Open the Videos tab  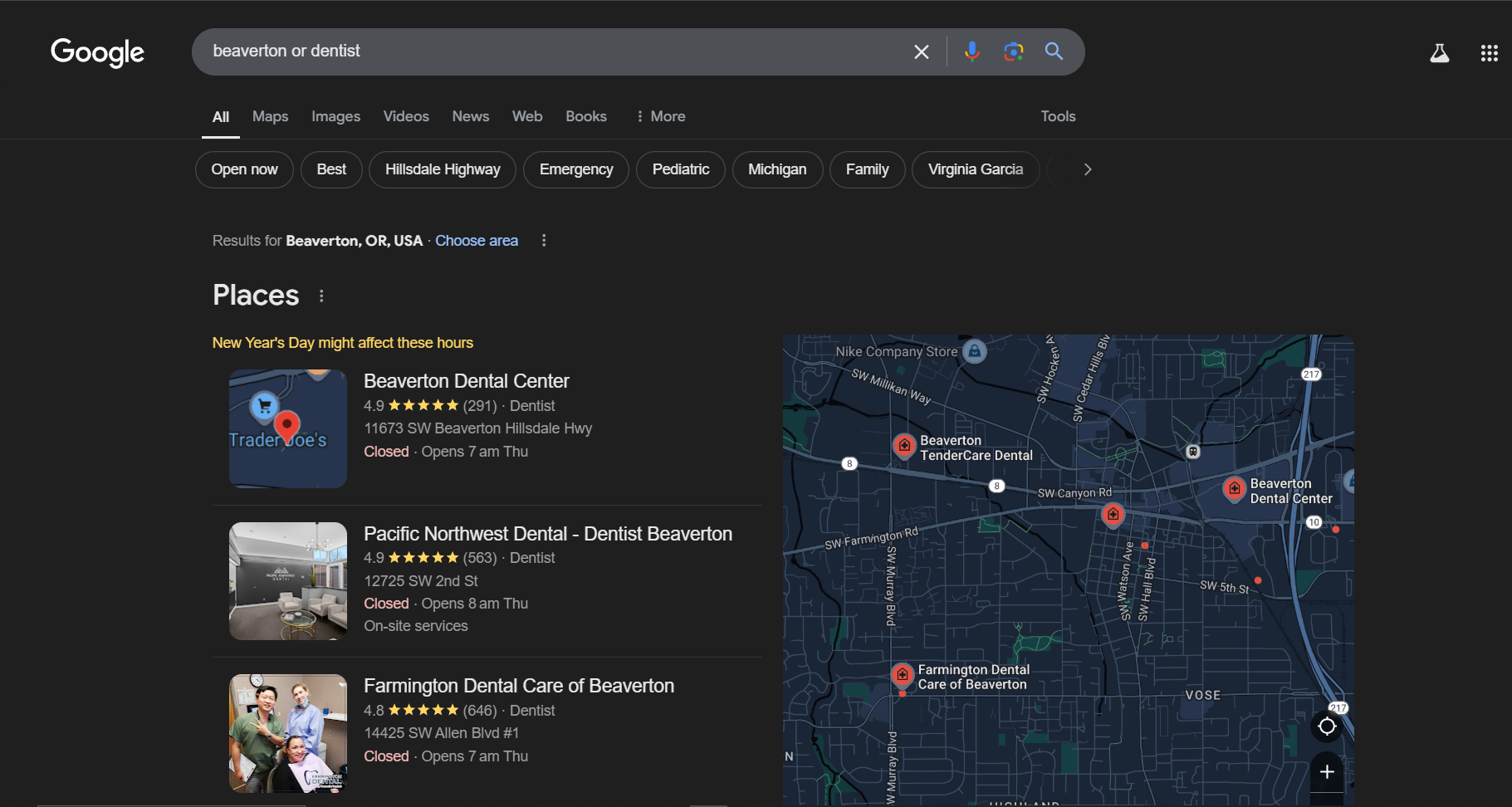point(406,116)
